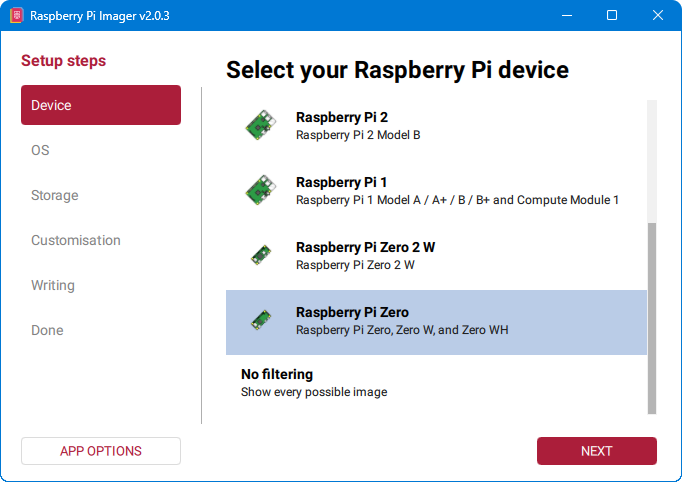Viewport: 682px width, 482px height.
Task: Open APP OPTIONS
Action: point(101,451)
